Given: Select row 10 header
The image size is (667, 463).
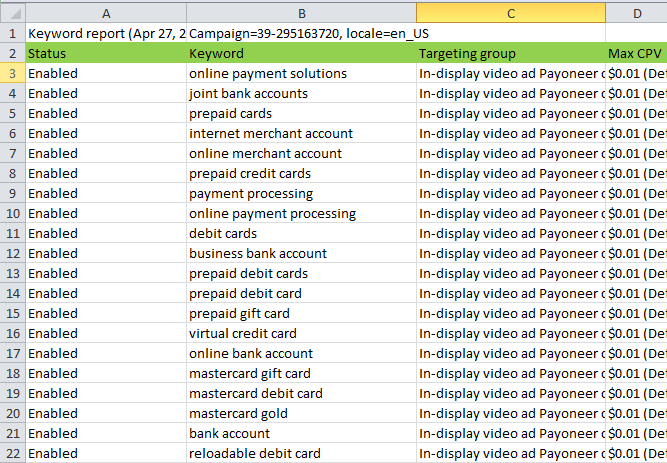Looking at the screenshot, I should [x=13, y=213].
